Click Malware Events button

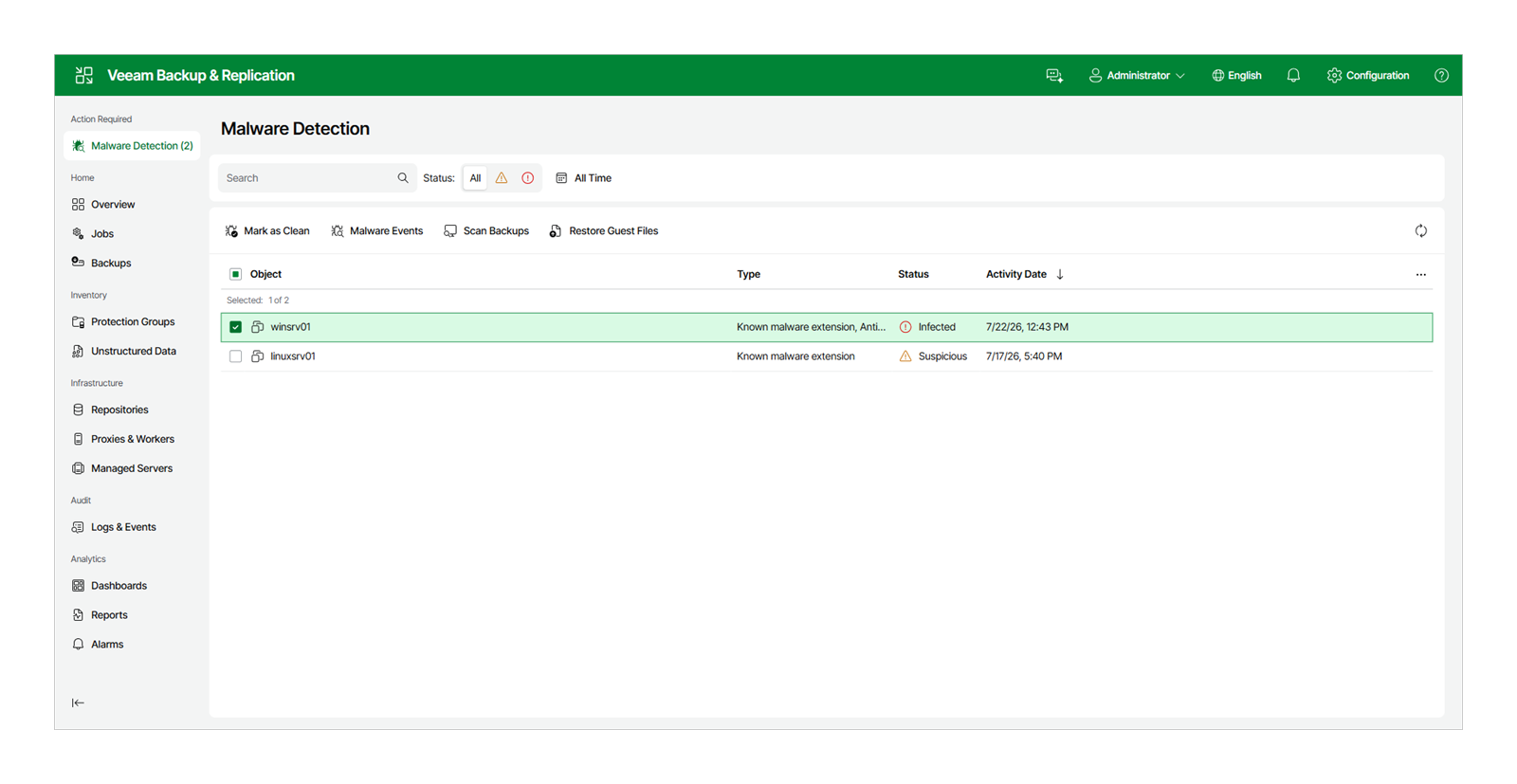(377, 231)
